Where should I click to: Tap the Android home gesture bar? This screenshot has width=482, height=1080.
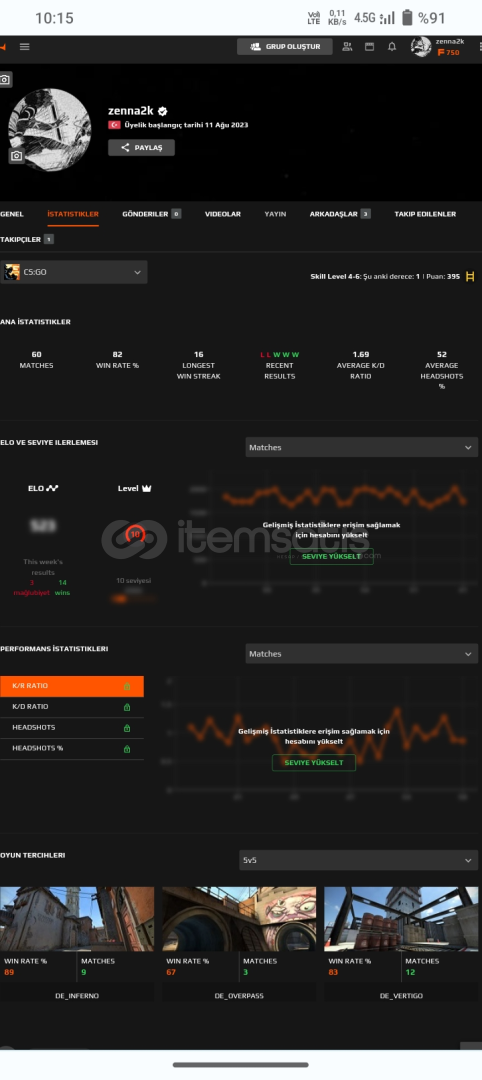(241, 1064)
